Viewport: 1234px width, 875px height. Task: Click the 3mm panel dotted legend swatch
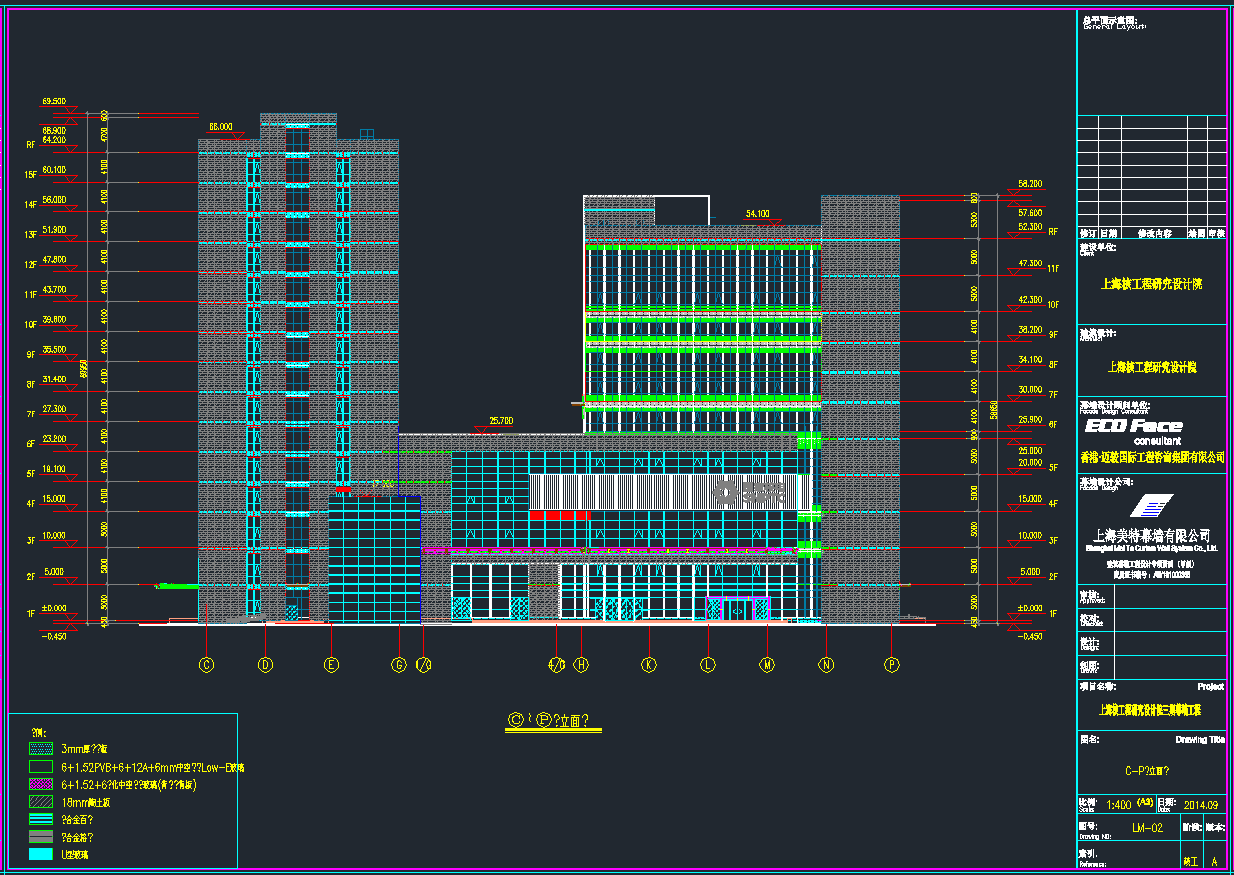coord(40,748)
